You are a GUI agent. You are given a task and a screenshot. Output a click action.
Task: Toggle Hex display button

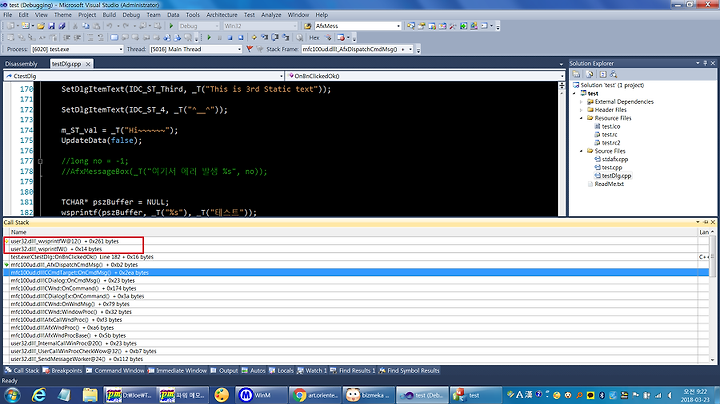tap(314, 38)
